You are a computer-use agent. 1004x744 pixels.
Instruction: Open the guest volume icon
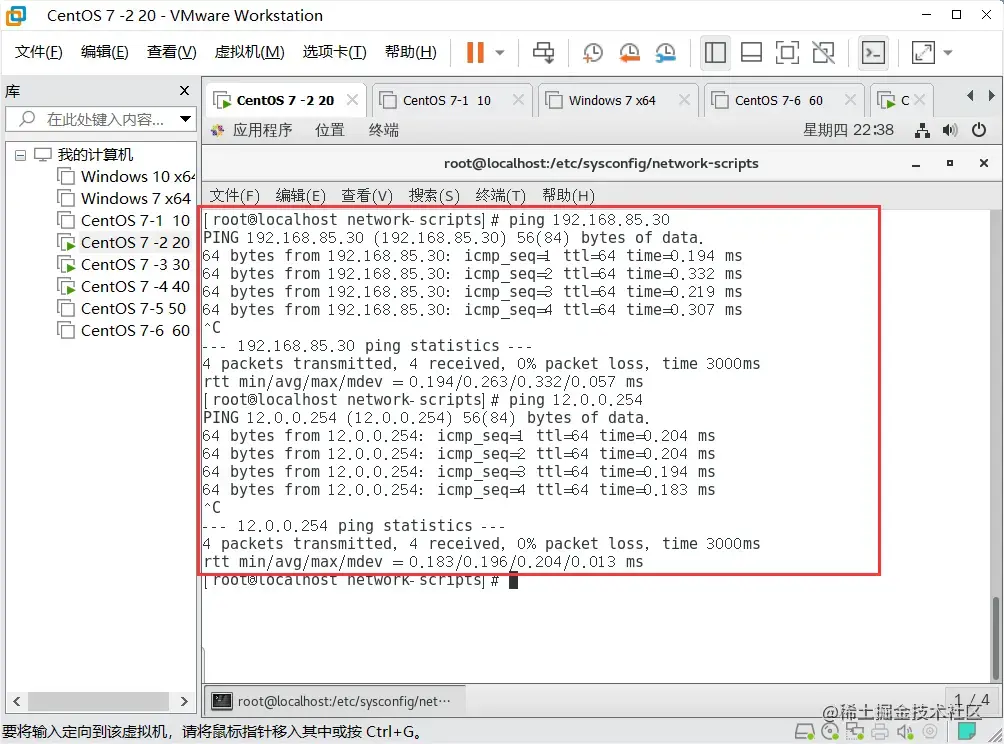[x=950, y=131]
